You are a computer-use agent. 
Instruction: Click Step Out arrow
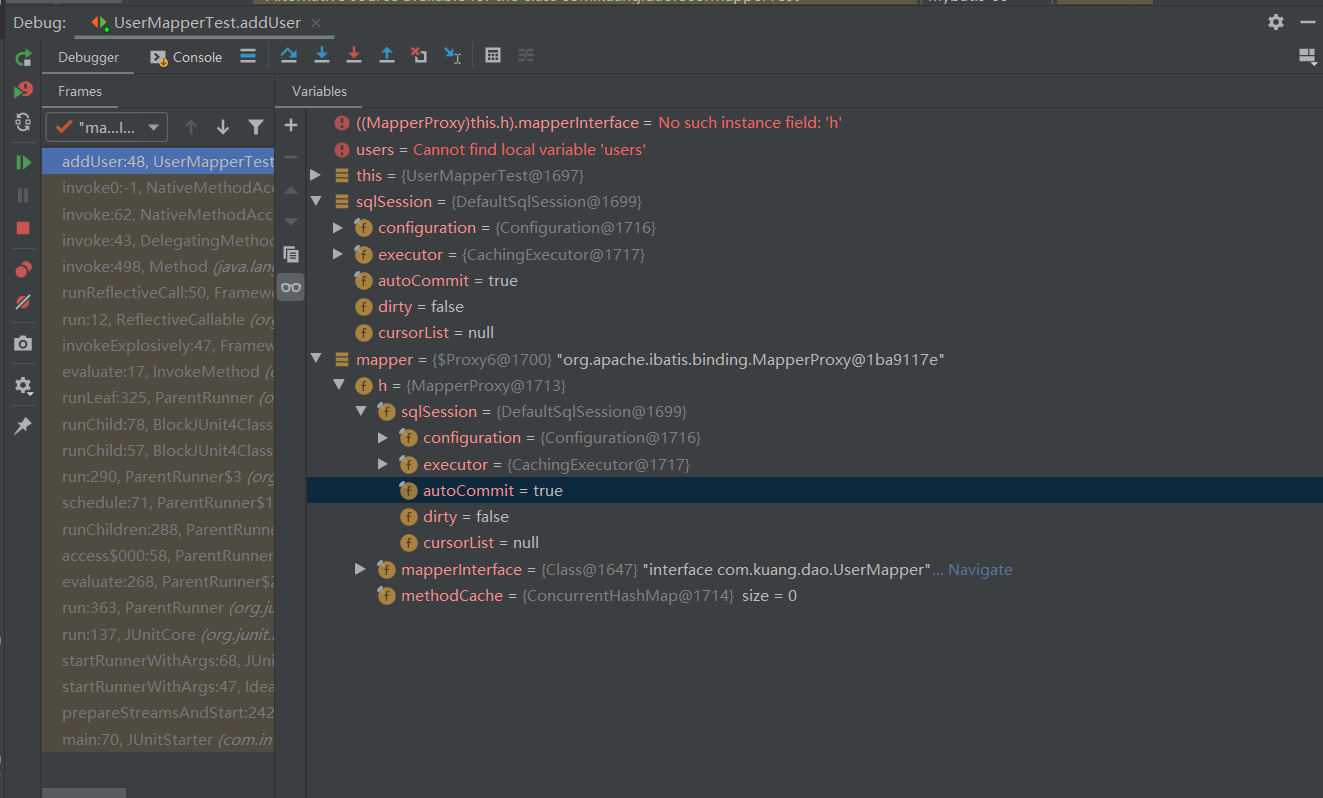[x=387, y=56]
